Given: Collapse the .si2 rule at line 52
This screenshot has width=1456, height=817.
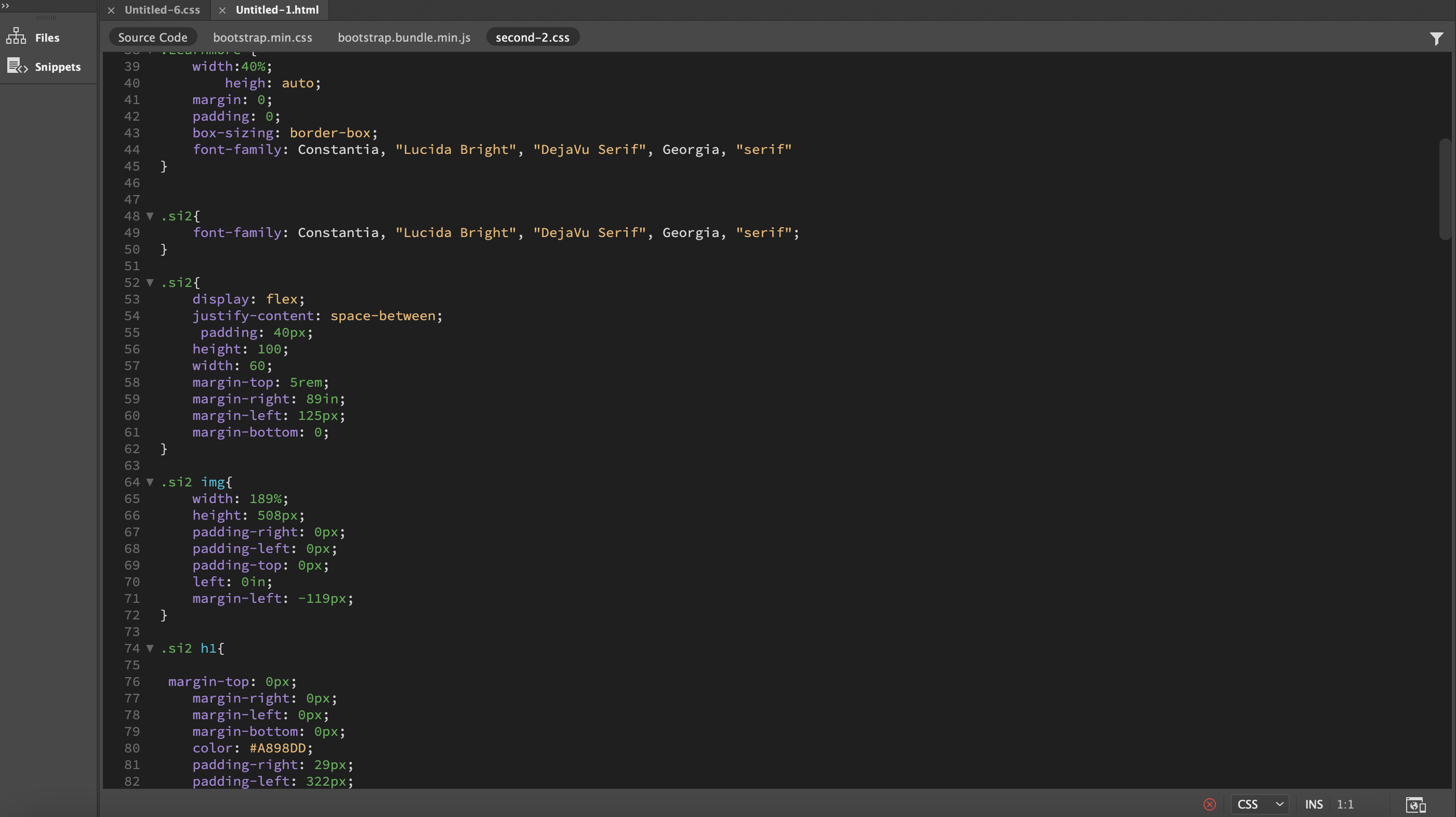Looking at the screenshot, I should [150, 282].
